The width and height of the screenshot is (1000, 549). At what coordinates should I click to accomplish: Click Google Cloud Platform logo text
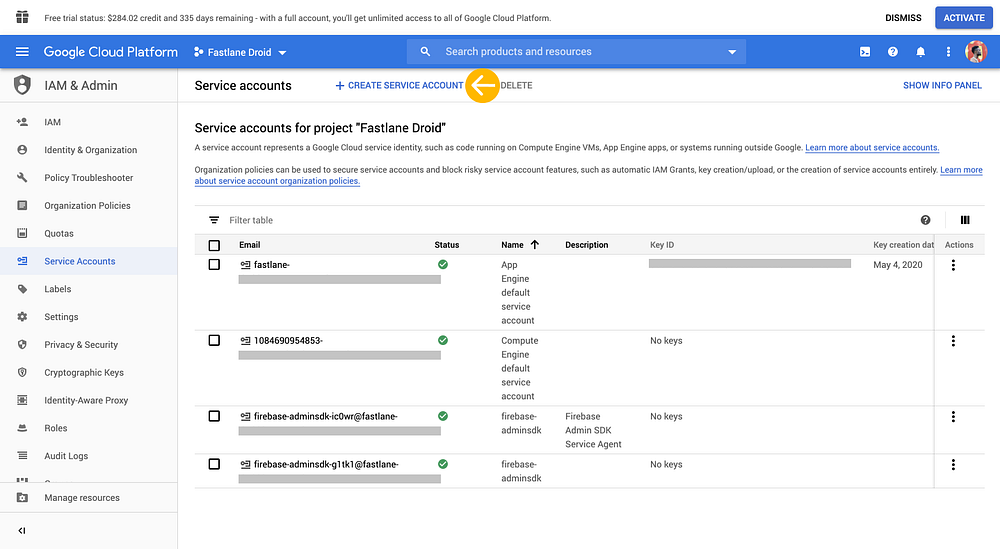(x=110, y=52)
